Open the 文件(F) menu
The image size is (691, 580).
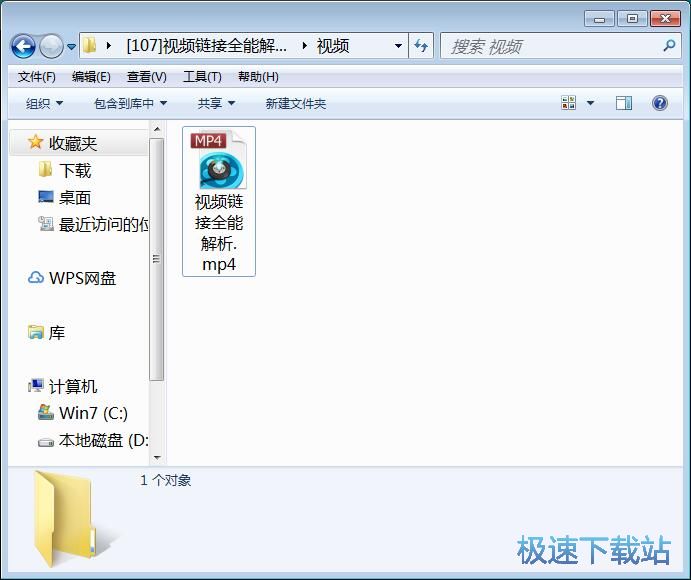click(37, 77)
